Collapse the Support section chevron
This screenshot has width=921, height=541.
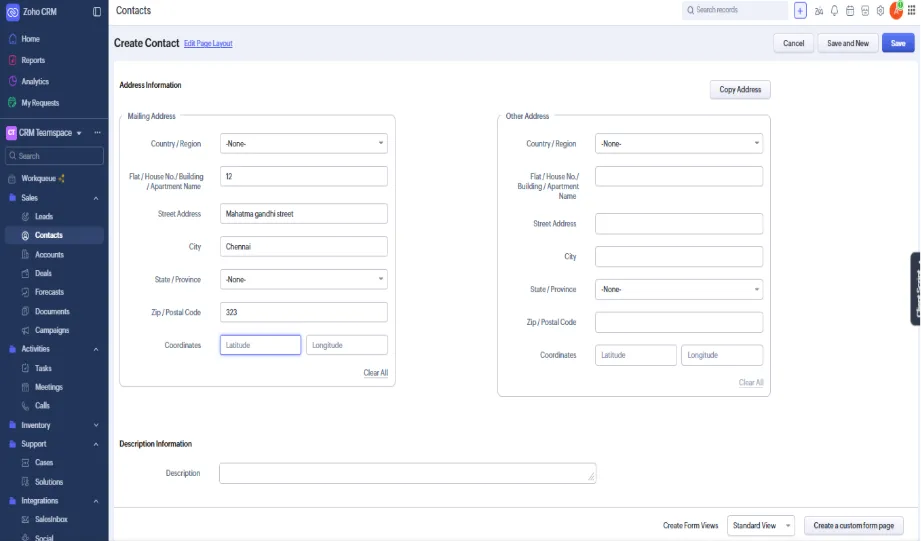(96, 445)
